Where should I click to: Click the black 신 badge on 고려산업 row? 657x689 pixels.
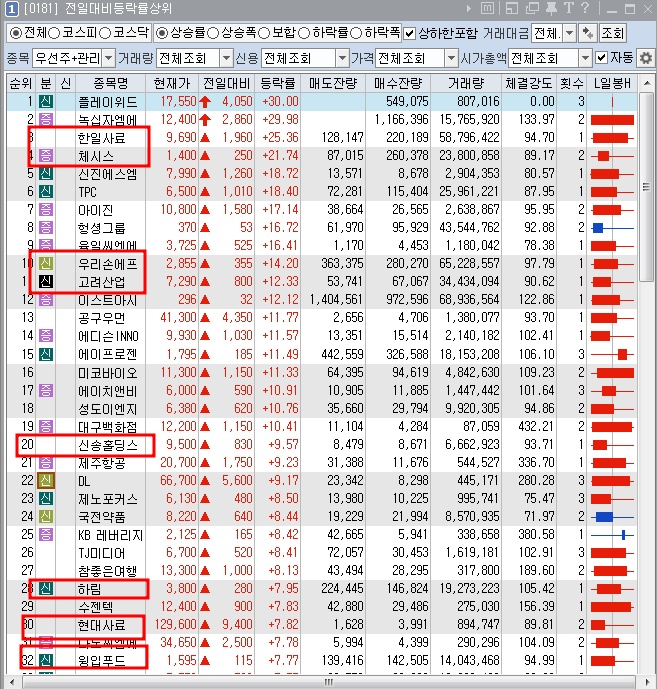46,282
